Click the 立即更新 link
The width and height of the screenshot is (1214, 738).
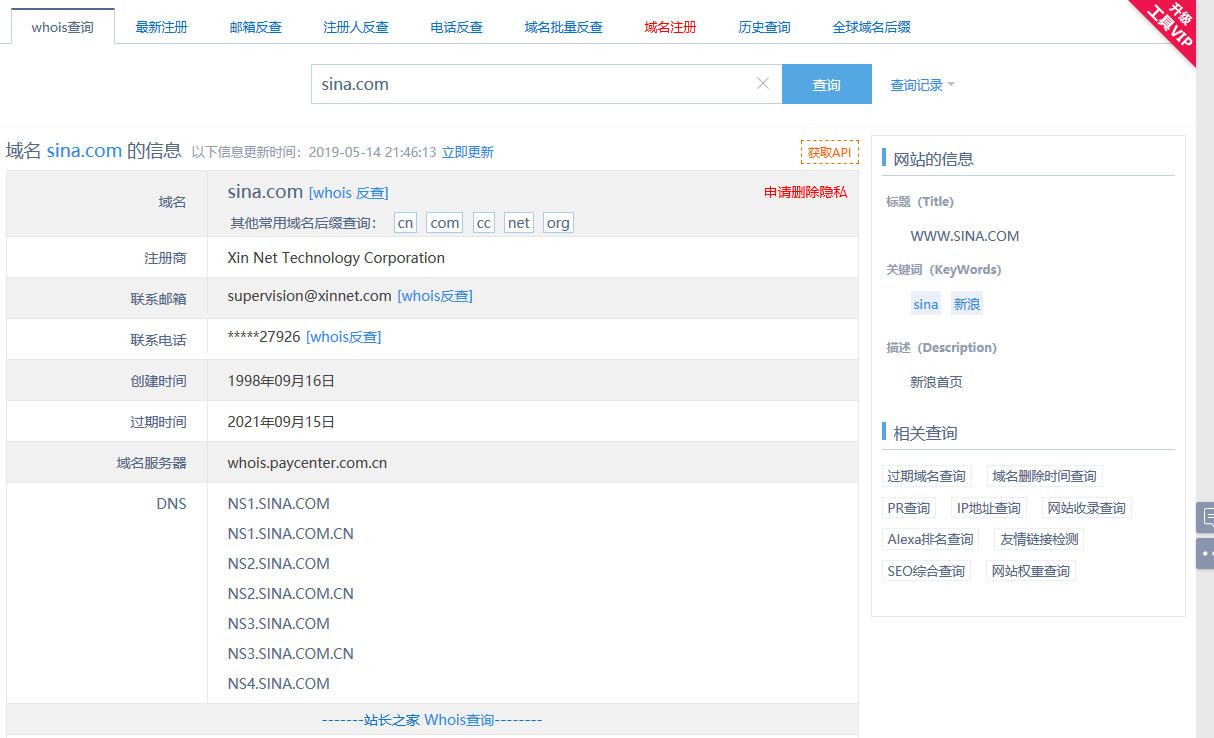[468, 152]
